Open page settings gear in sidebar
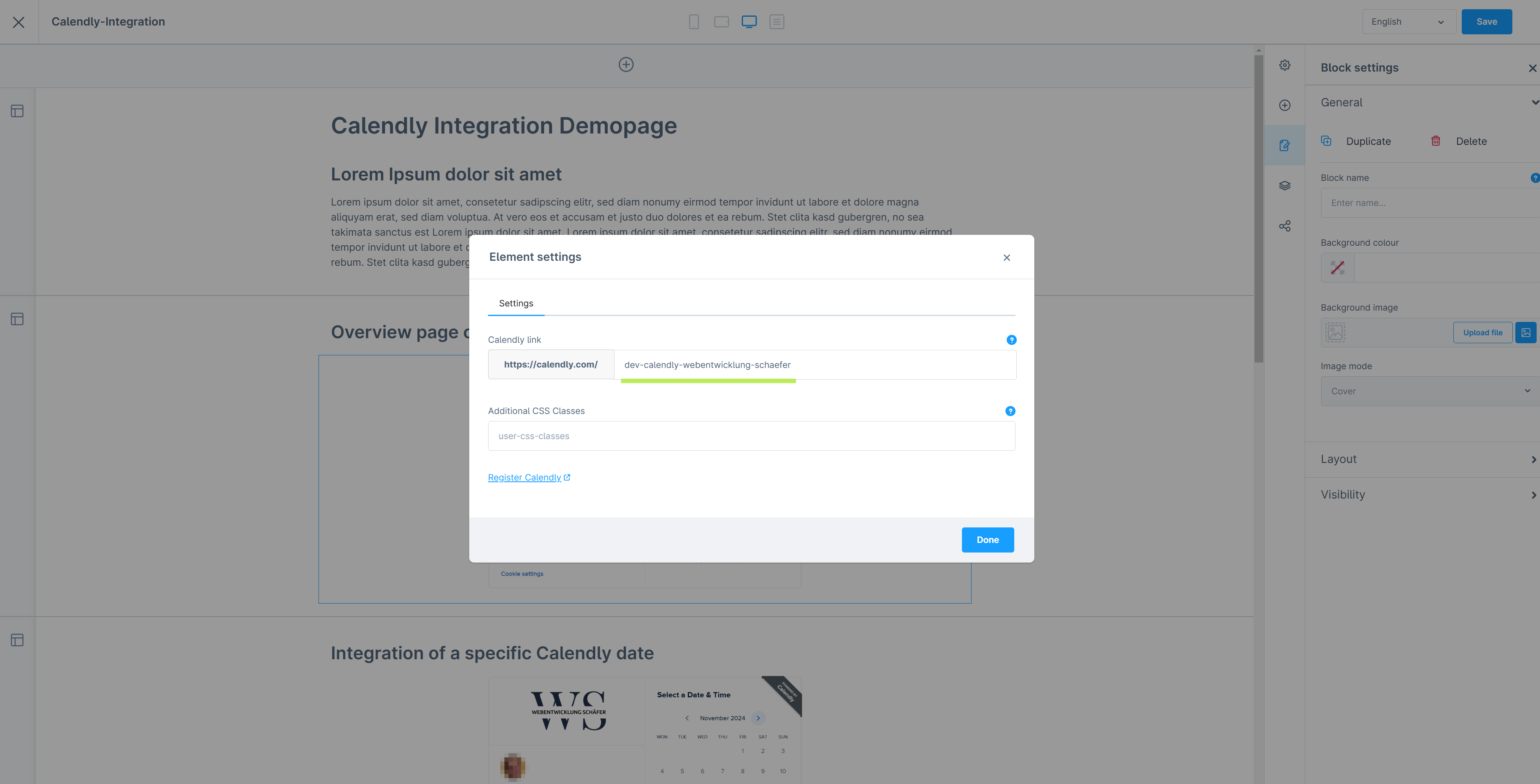Screen dimensions: 1540x784 (x=1285, y=65)
